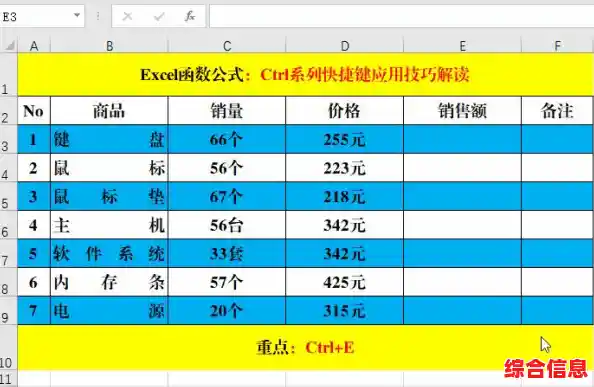Select row 7 header
594x387 pixels.
coord(8,254)
